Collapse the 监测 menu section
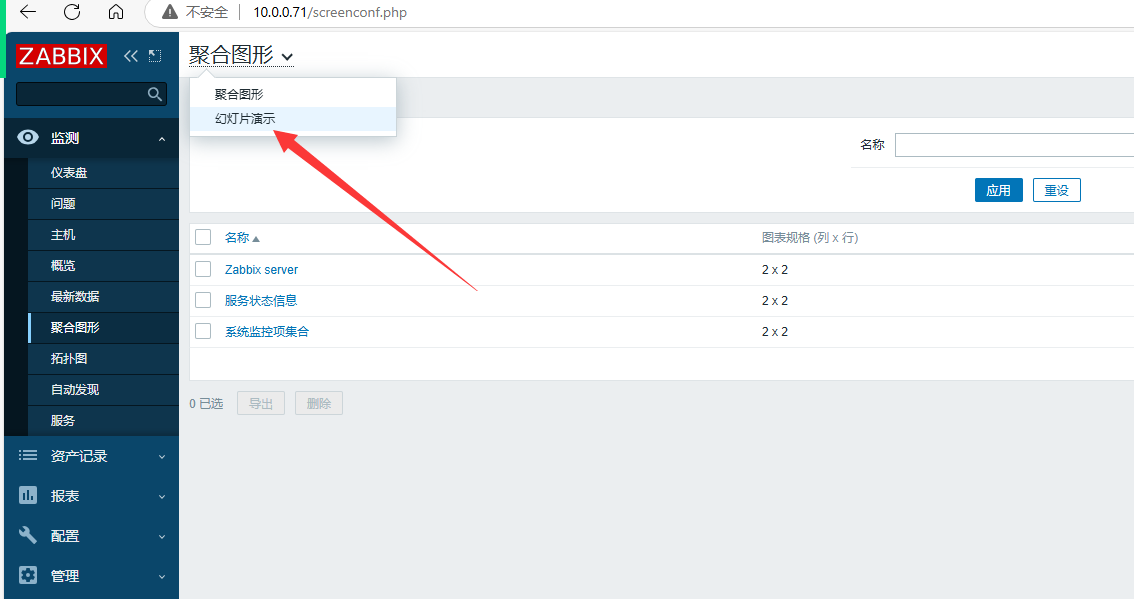The image size is (1134, 599). tap(162, 139)
